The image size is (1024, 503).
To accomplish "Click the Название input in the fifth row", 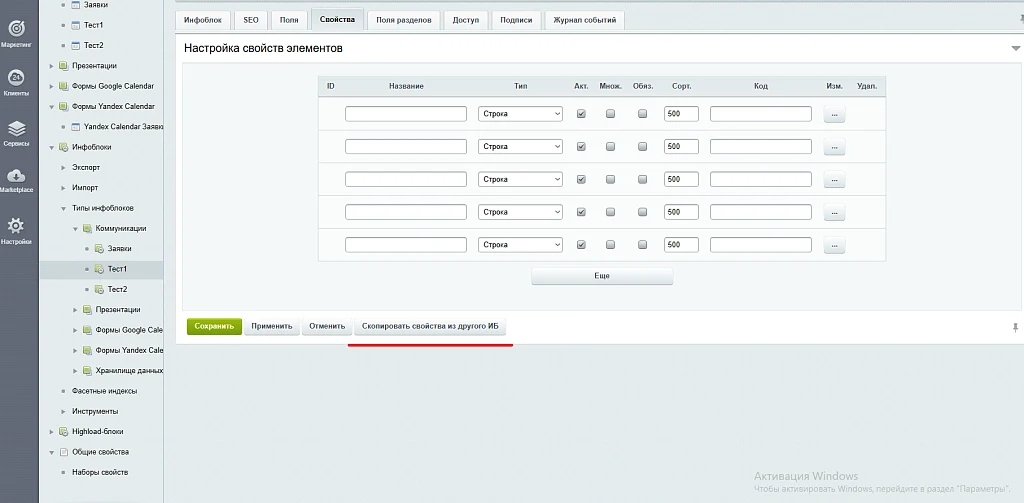I will [x=406, y=245].
